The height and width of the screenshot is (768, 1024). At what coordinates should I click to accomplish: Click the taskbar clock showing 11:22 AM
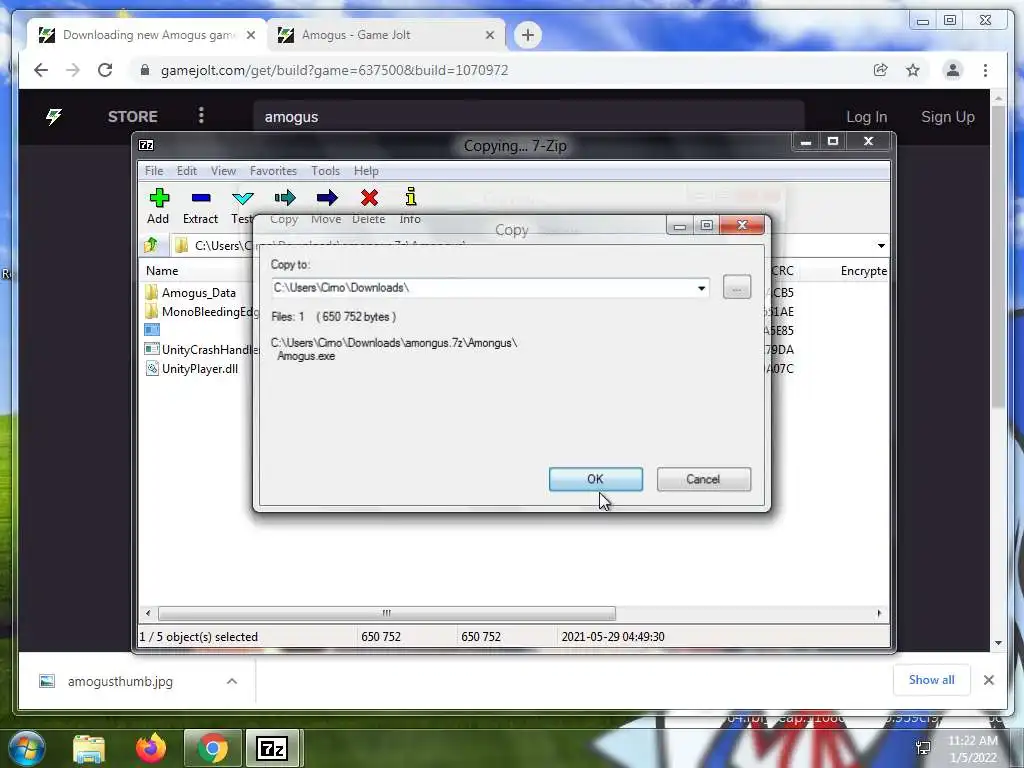[x=972, y=749]
